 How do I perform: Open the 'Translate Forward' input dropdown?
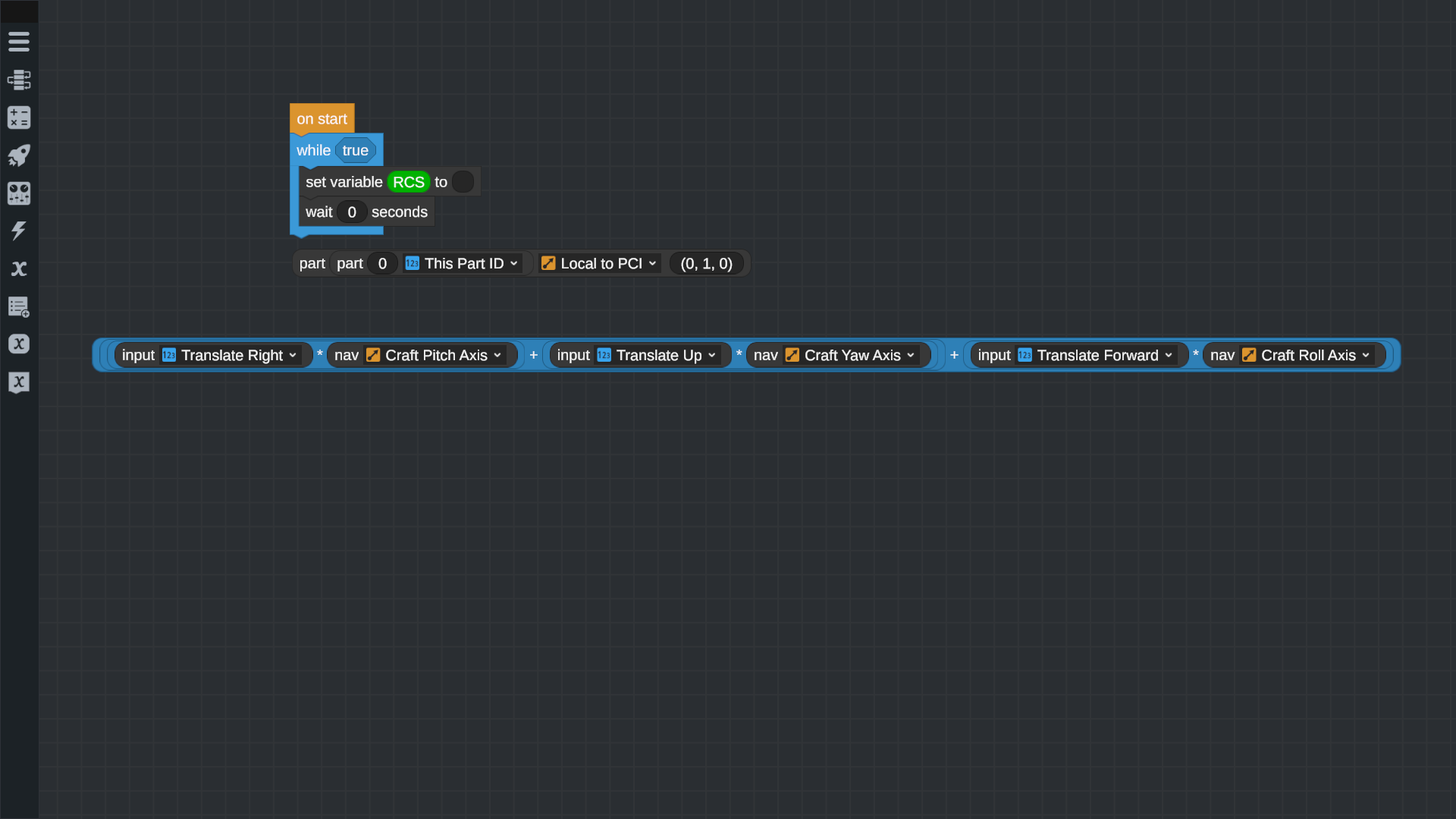coord(1096,355)
